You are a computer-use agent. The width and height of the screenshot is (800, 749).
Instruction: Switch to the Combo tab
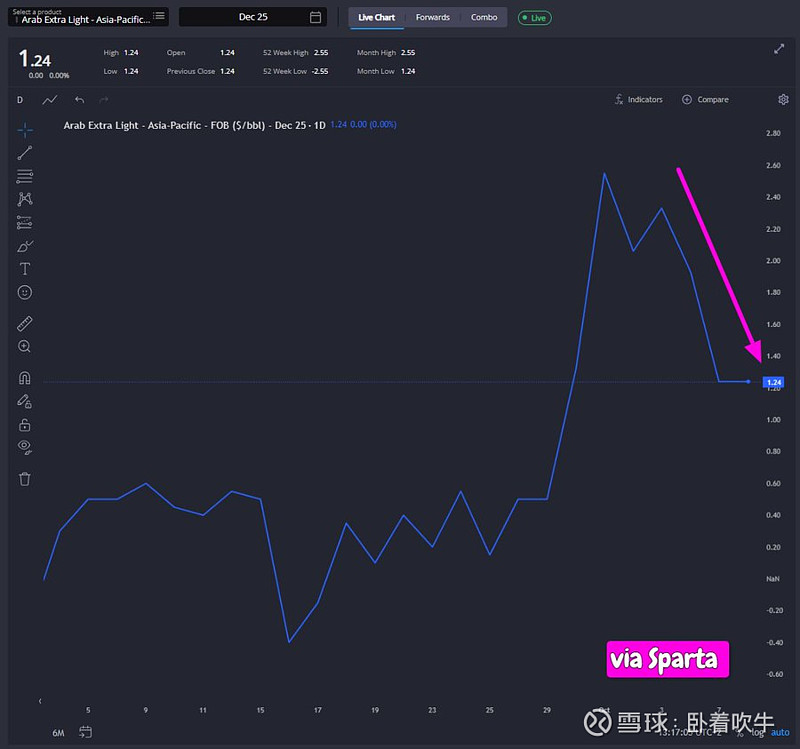484,17
